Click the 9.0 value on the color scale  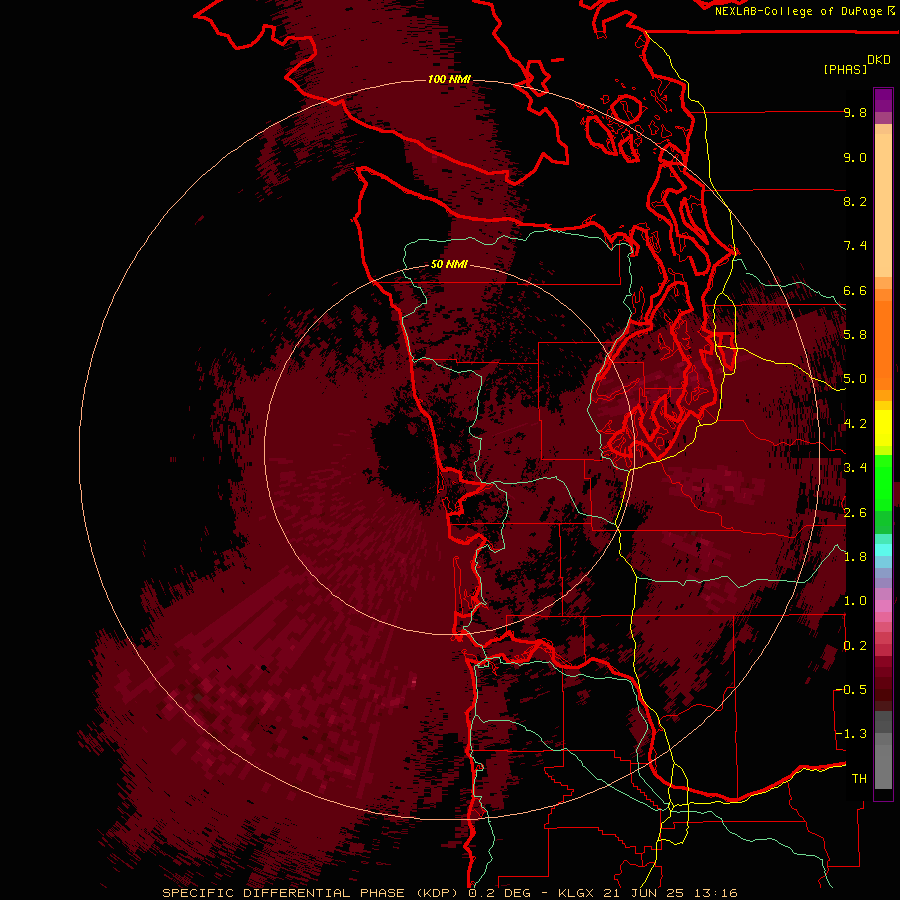coord(855,157)
